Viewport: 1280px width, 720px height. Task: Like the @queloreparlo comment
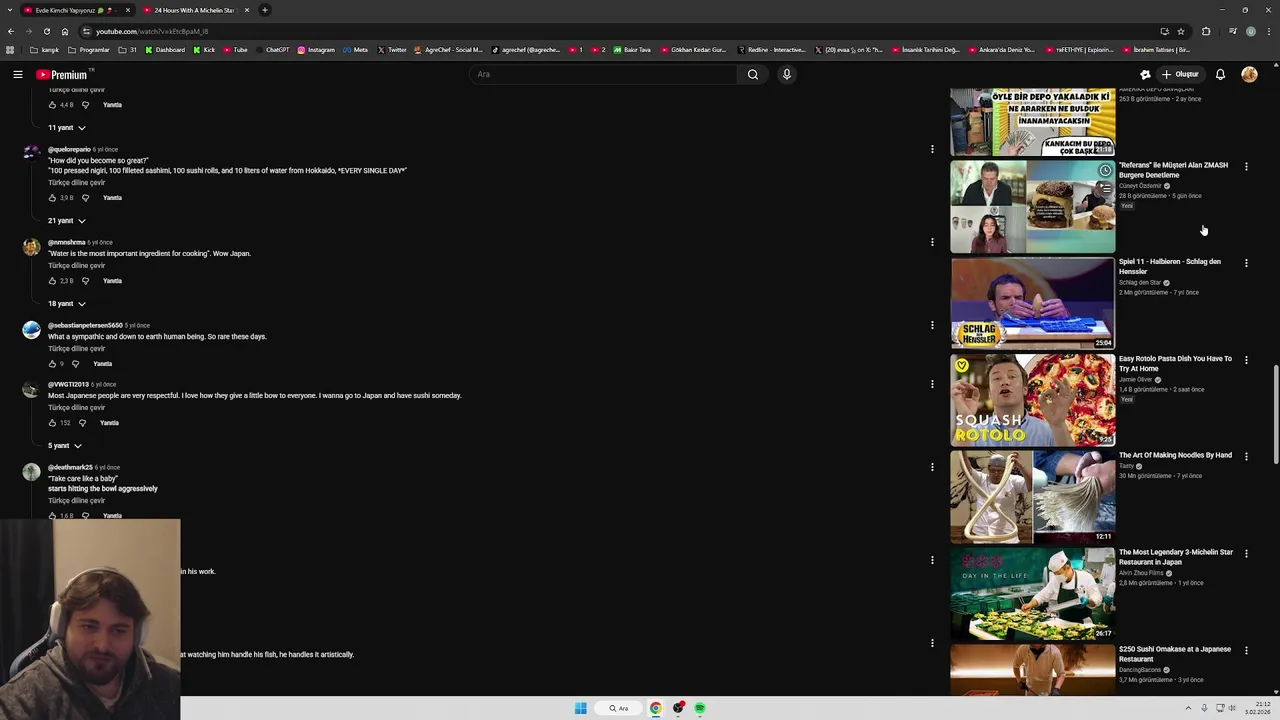coord(52,198)
